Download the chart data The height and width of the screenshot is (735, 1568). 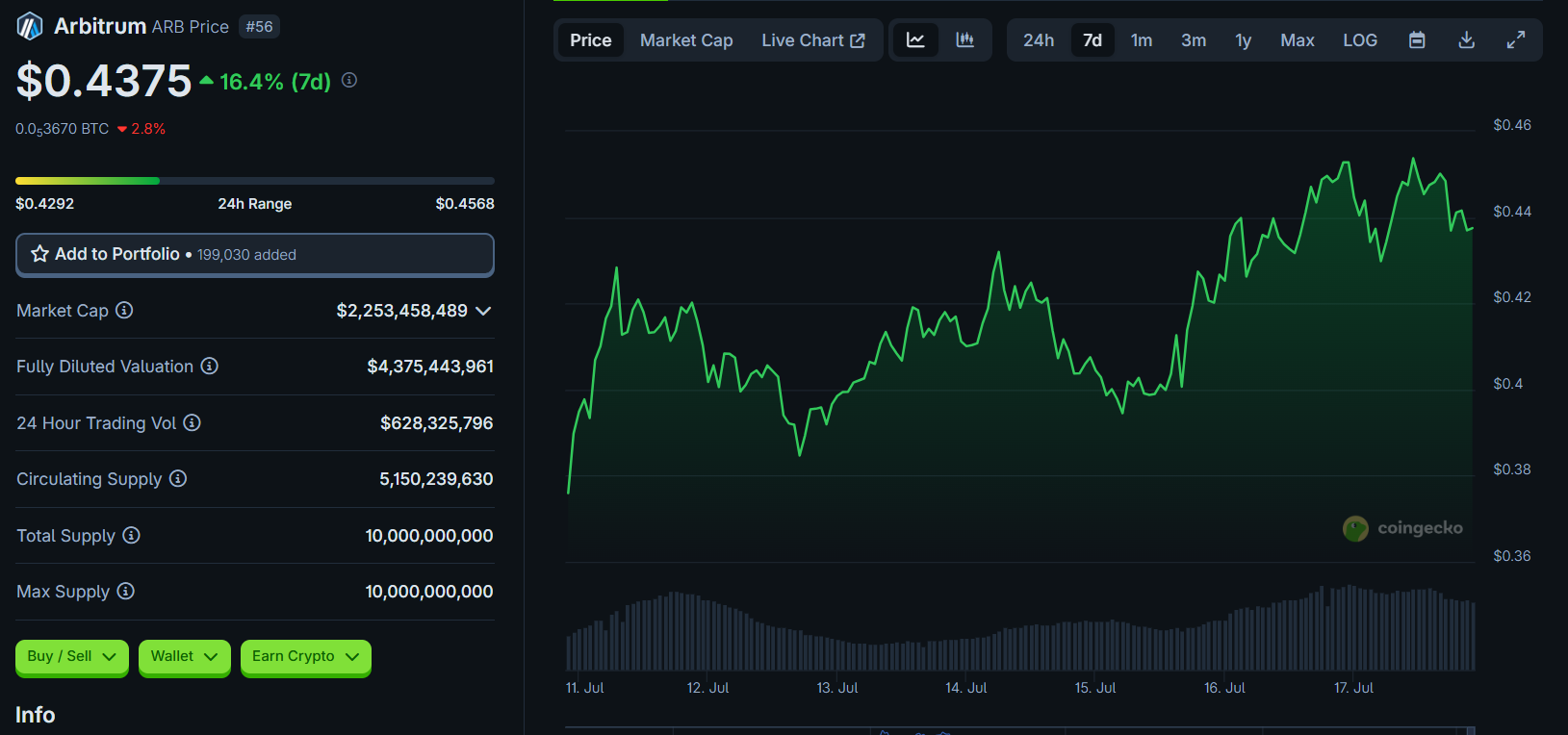1466,40
